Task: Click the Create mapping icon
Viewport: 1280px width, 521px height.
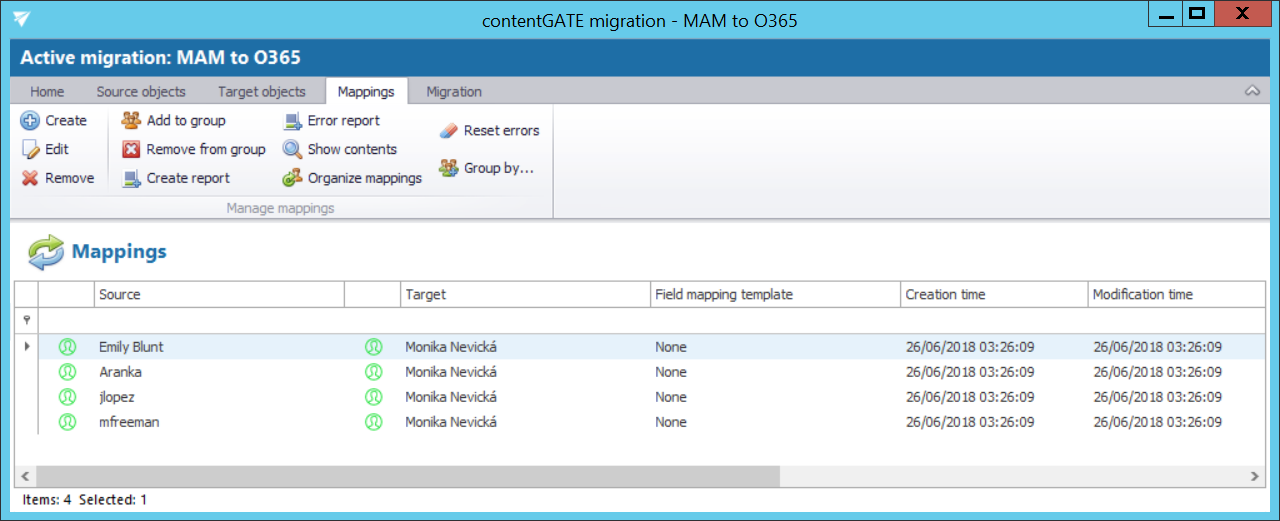Action: click(30, 121)
